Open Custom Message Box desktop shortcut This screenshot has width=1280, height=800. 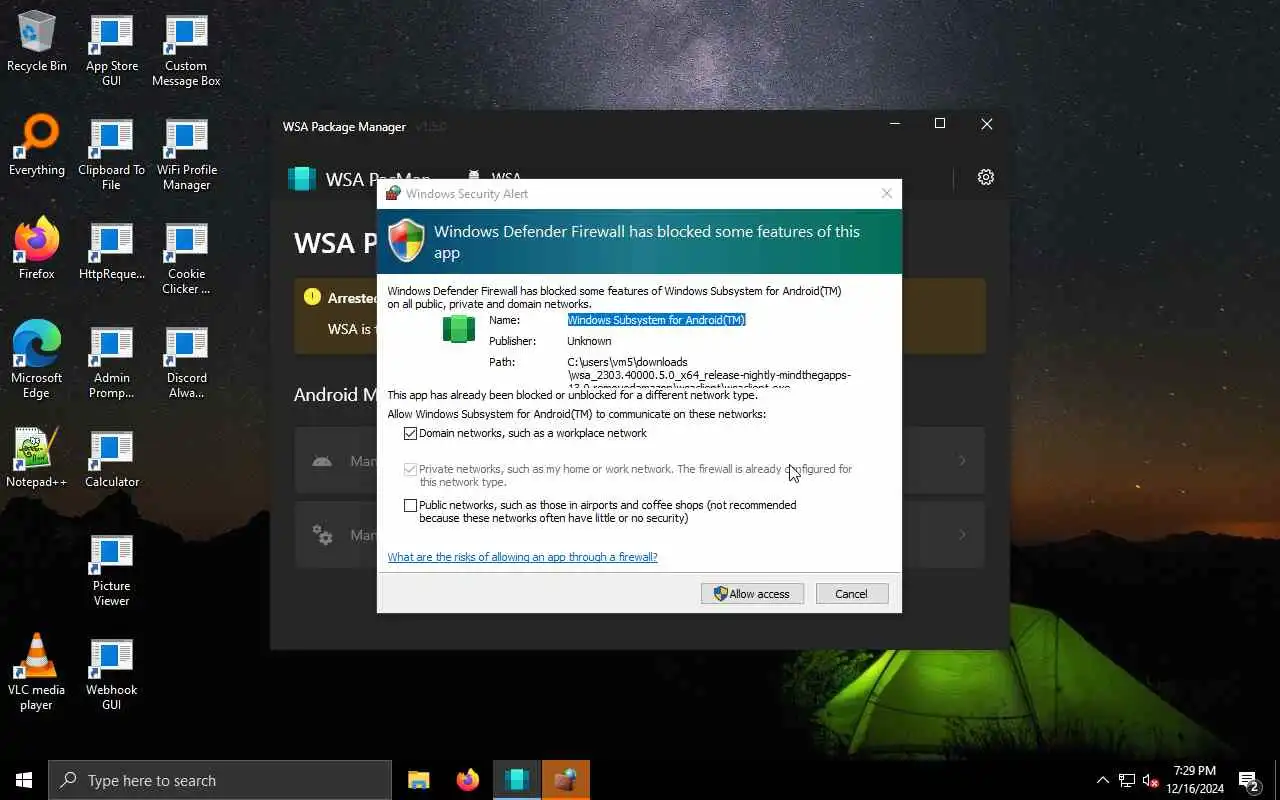click(186, 50)
